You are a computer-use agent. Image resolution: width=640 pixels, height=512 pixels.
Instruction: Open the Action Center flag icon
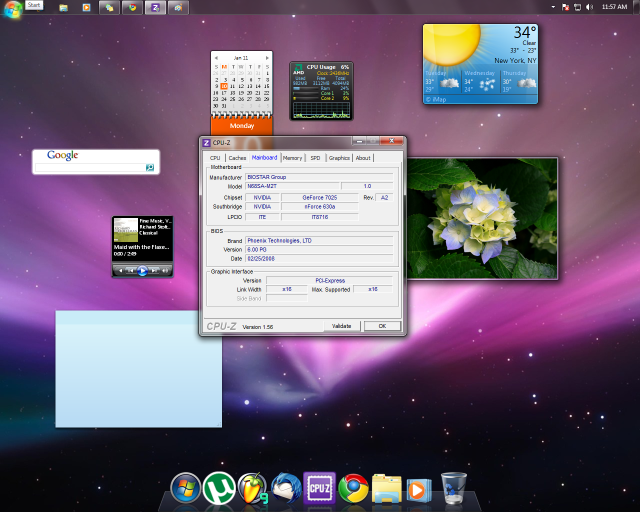[565, 7]
